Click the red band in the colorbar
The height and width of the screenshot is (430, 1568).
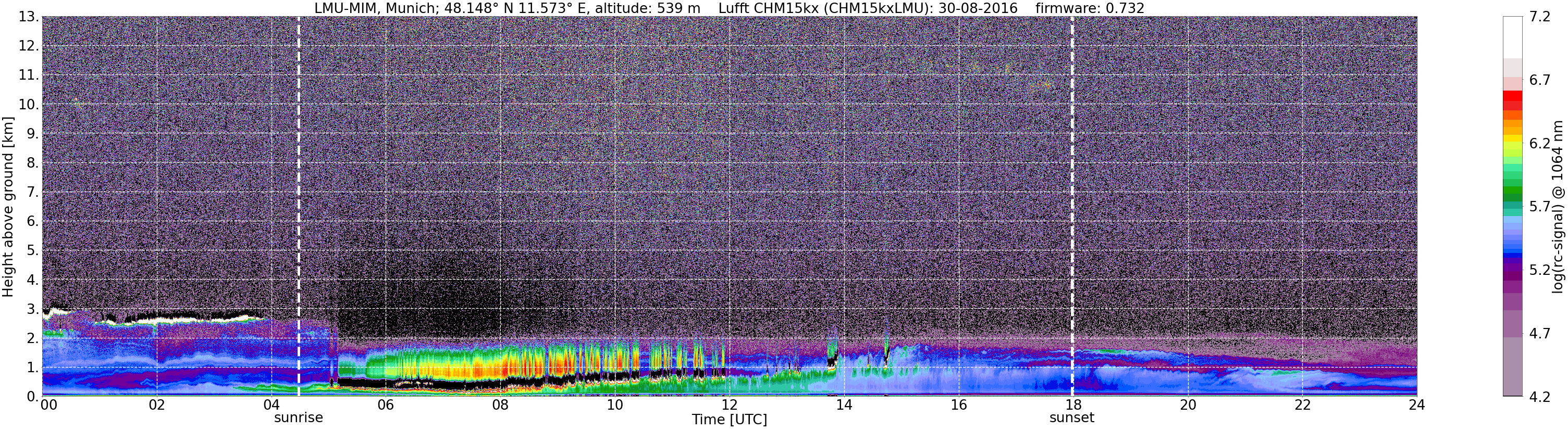click(1512, 100)
